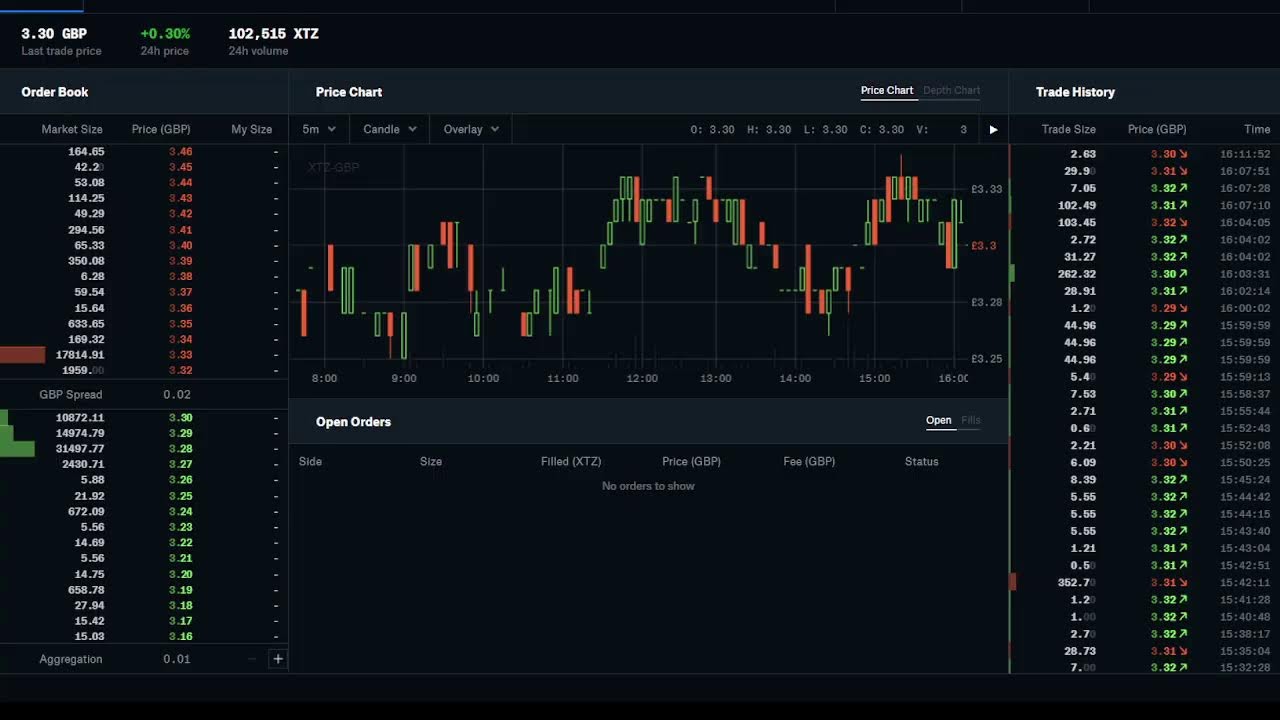
Task: Click the Trade Size column header
Action: (1068, 129)
